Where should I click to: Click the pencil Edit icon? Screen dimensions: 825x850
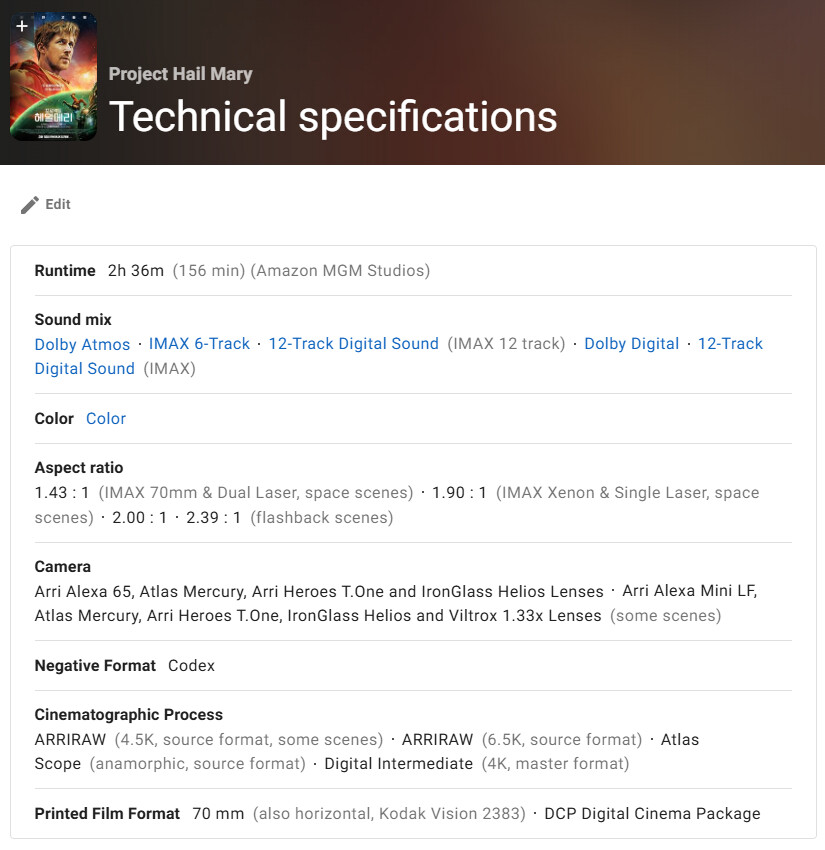click(x=30, y=204)
